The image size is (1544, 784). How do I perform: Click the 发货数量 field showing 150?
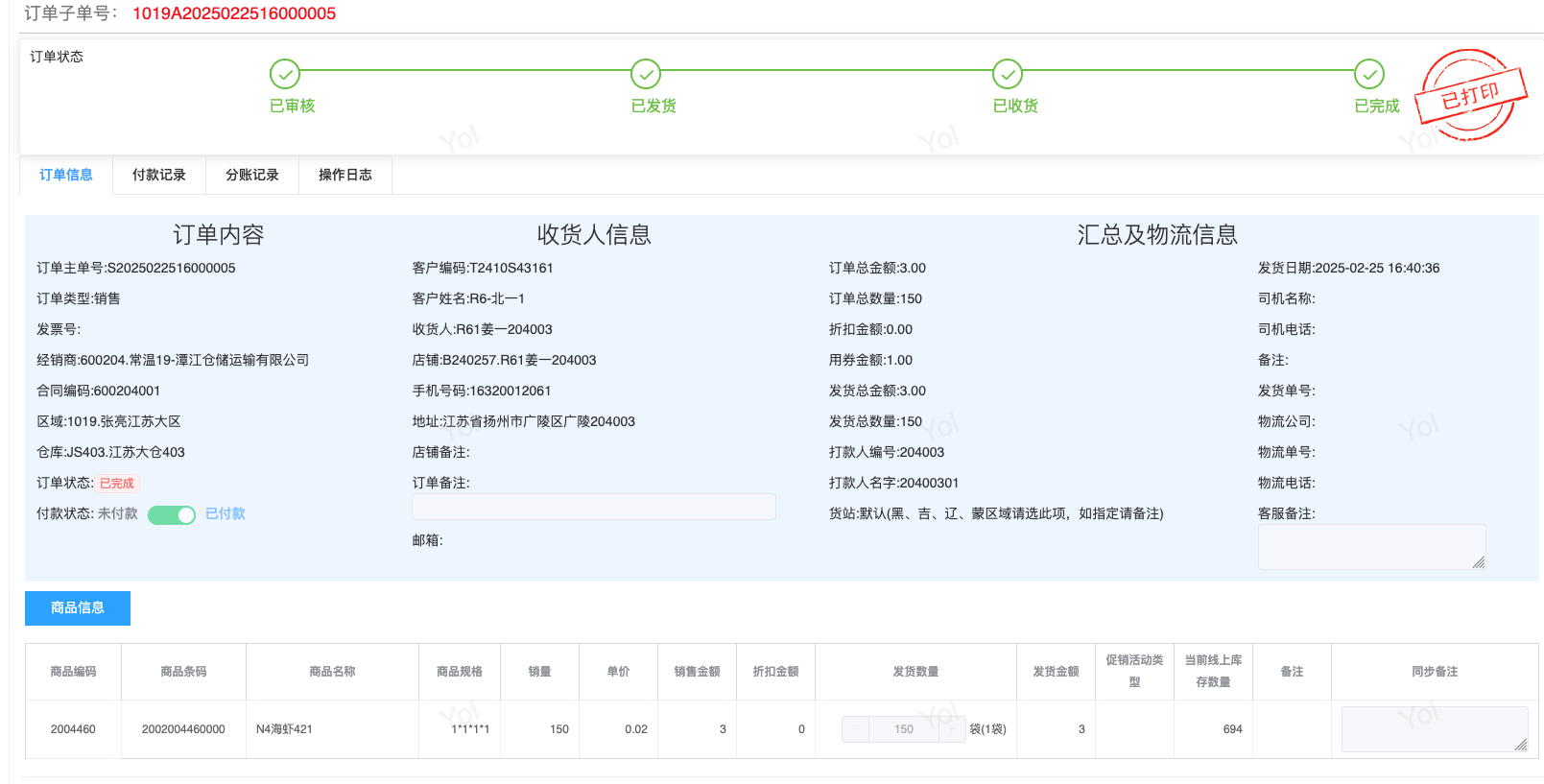pos(904,729)
